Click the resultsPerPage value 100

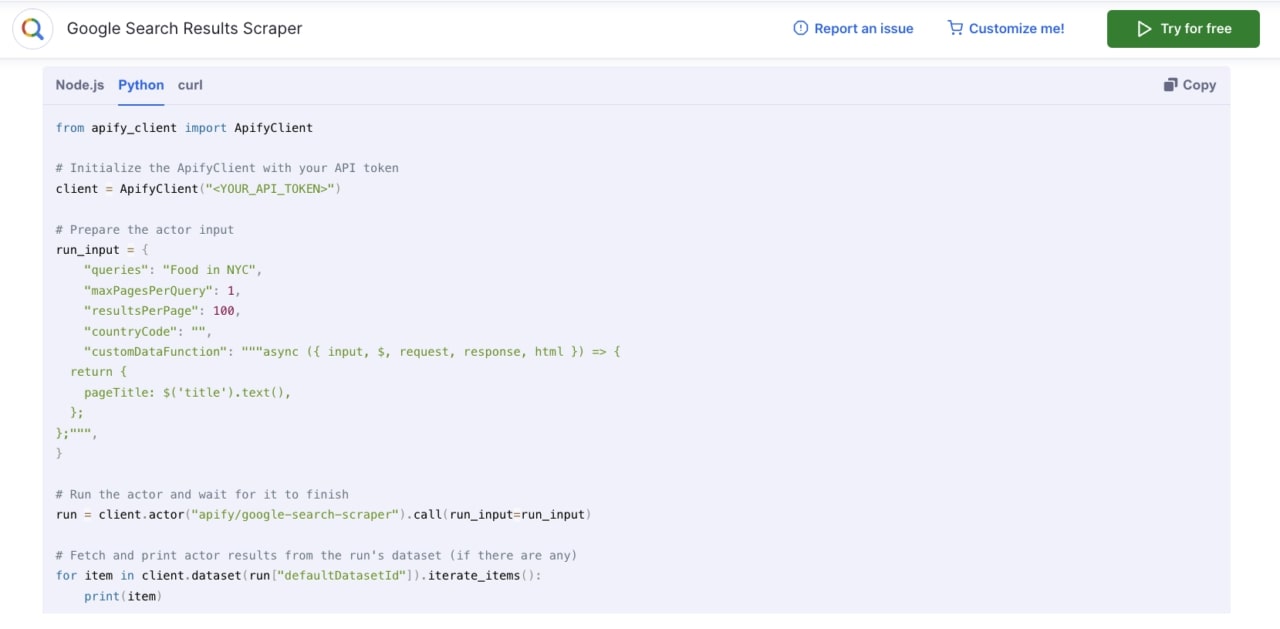(x=223, y=310)
